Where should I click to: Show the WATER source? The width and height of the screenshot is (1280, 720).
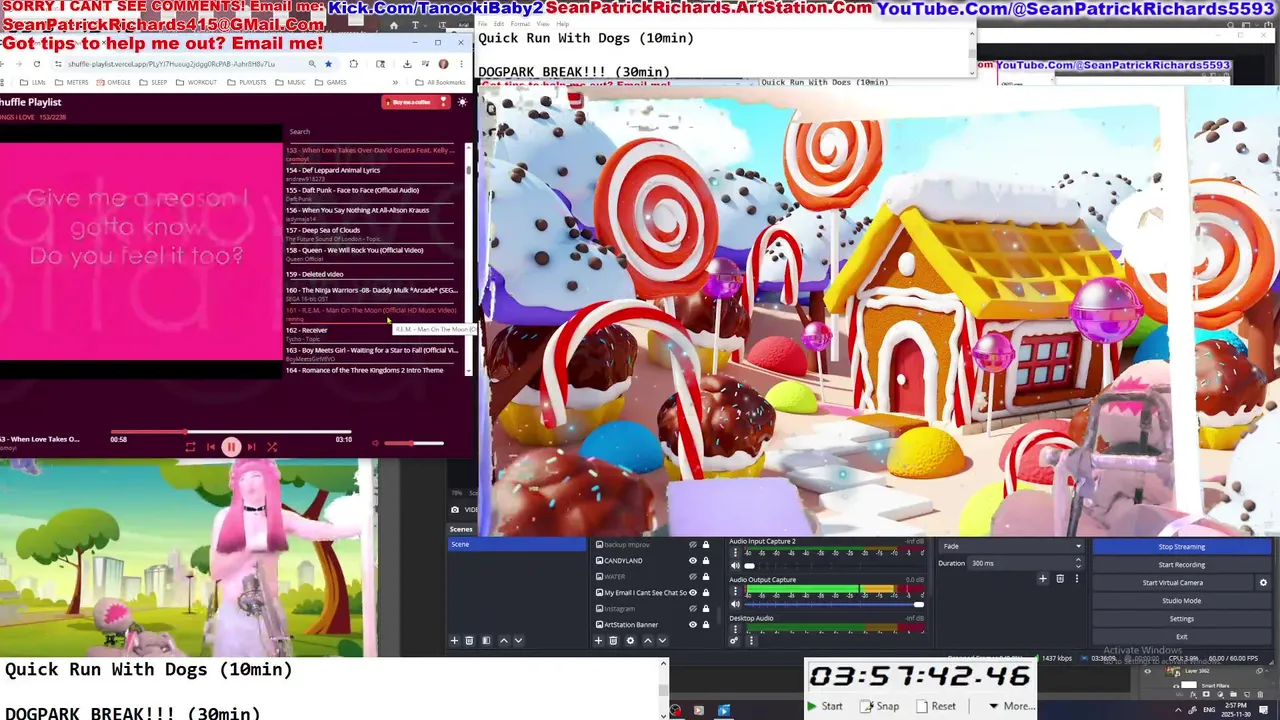pyautogui.click(x=693, y=577)
